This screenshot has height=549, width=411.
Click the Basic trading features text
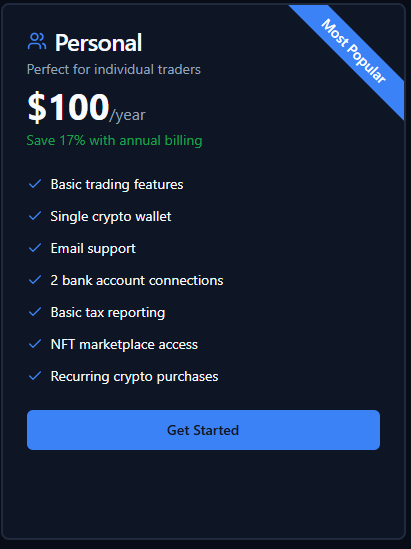click(117, 185)
